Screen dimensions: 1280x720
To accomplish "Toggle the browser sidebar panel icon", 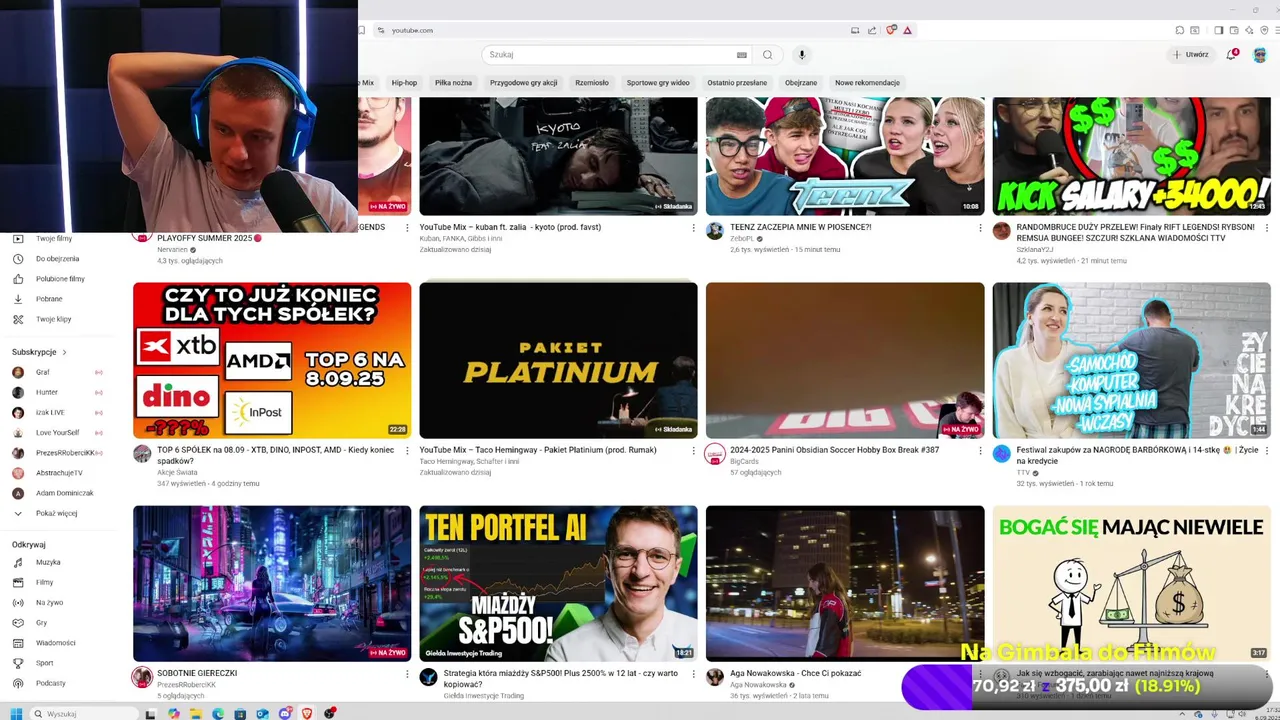I will pyautogui.click(x=1218, y=30).
